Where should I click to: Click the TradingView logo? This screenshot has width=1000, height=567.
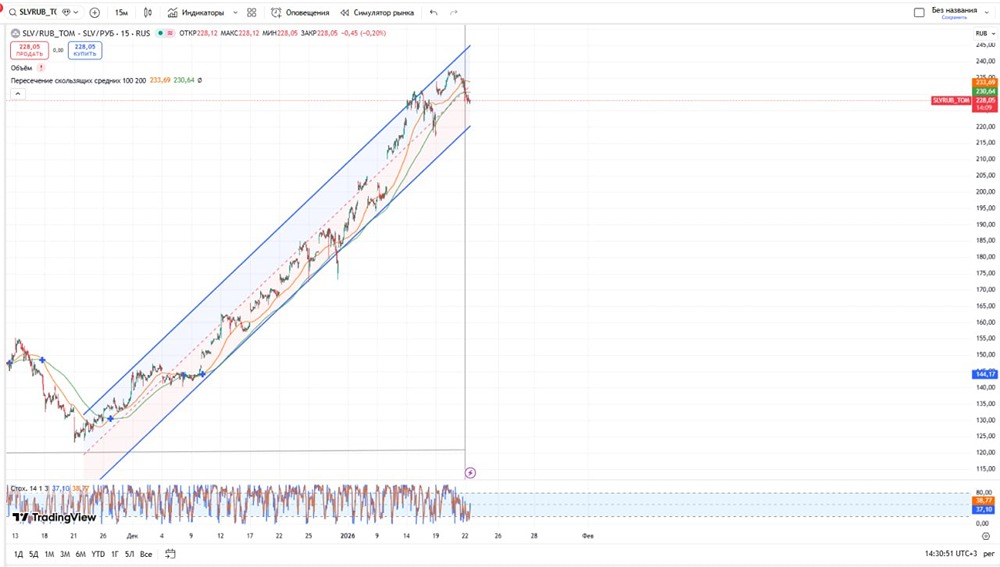(x=54, y=517)
